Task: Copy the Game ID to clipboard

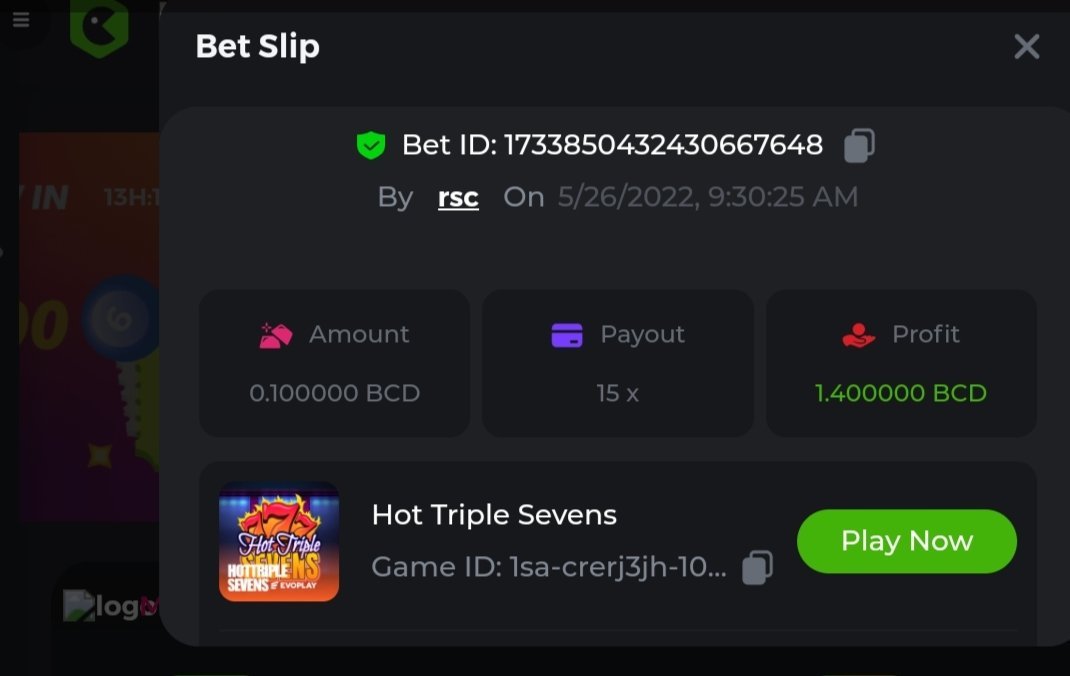Action: pos(757,568)
